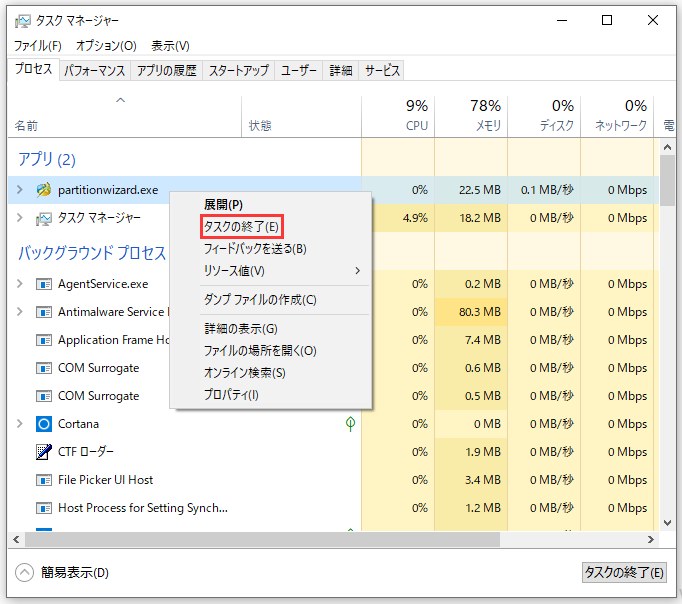
Task: Switch to the サービス tab
Action: click(382, 70)
